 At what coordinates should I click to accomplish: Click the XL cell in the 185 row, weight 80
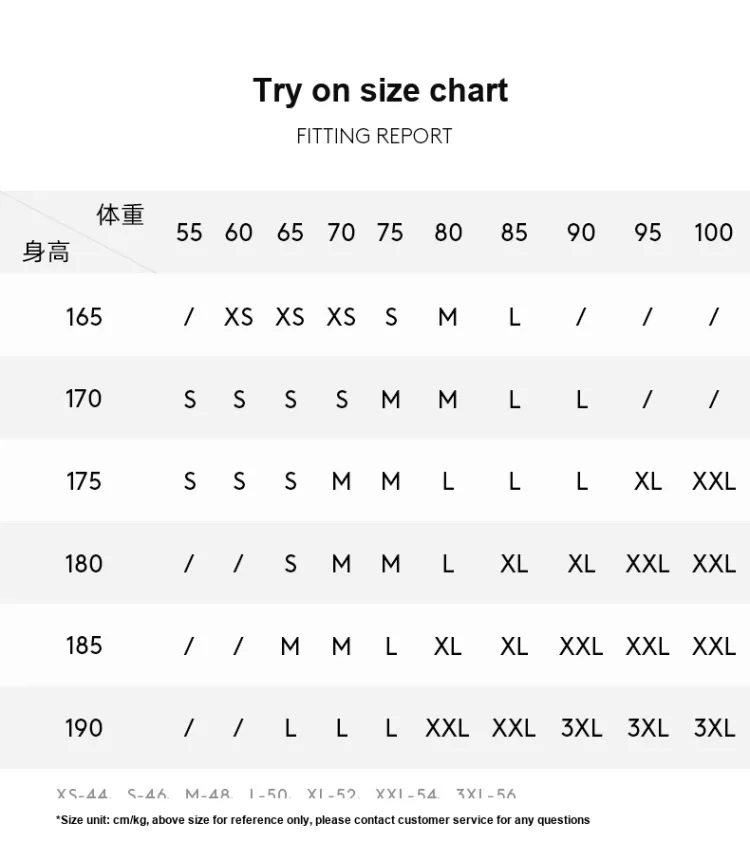(x=448, y=646)
